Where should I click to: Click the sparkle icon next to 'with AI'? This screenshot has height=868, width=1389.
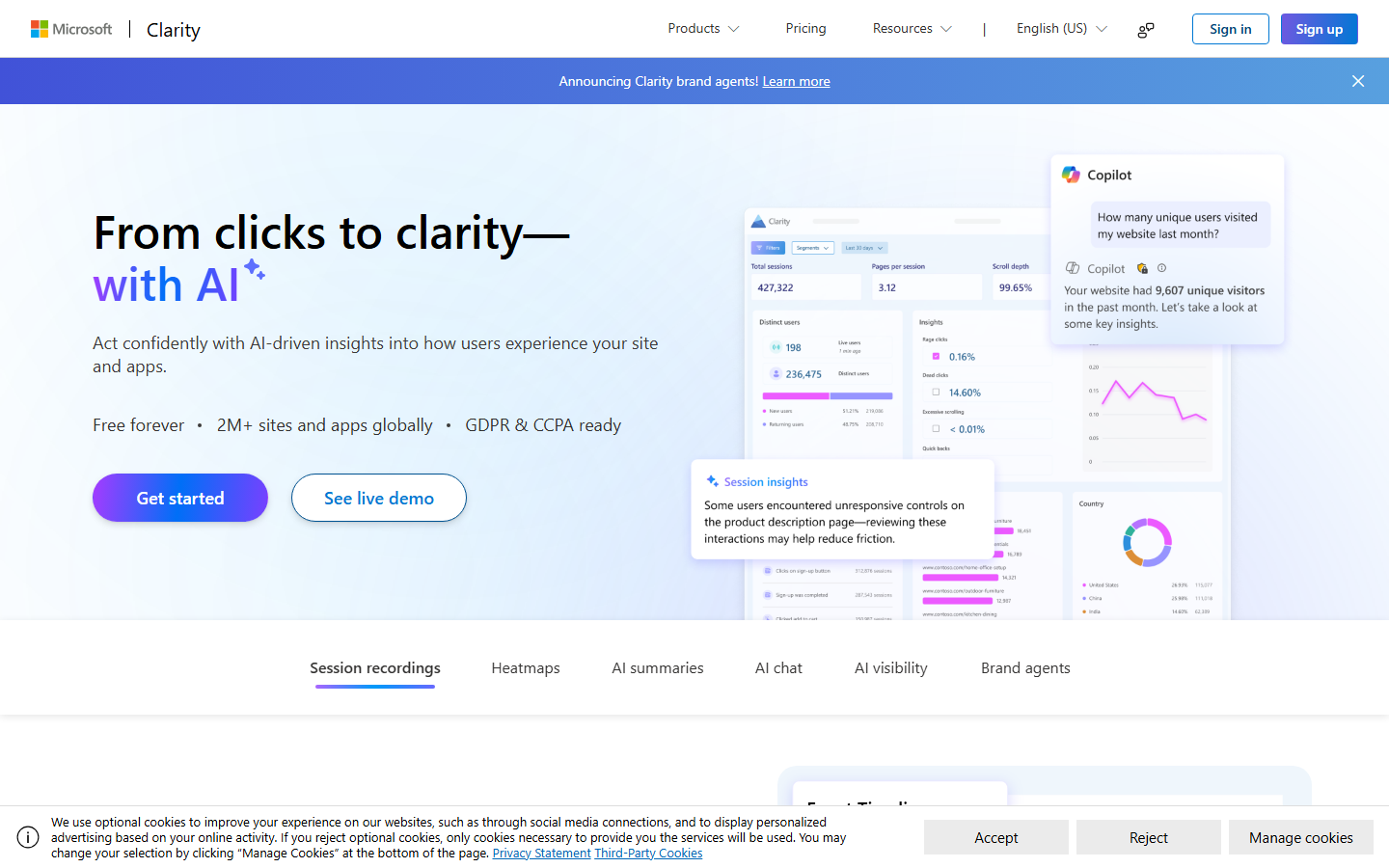(255, 268)
